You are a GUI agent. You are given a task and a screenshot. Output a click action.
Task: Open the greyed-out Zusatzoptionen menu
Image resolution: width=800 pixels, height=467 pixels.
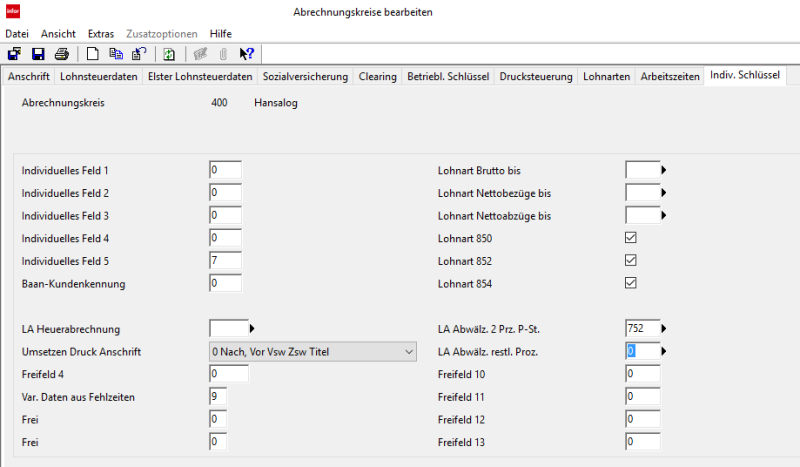[x=162, y=34]
